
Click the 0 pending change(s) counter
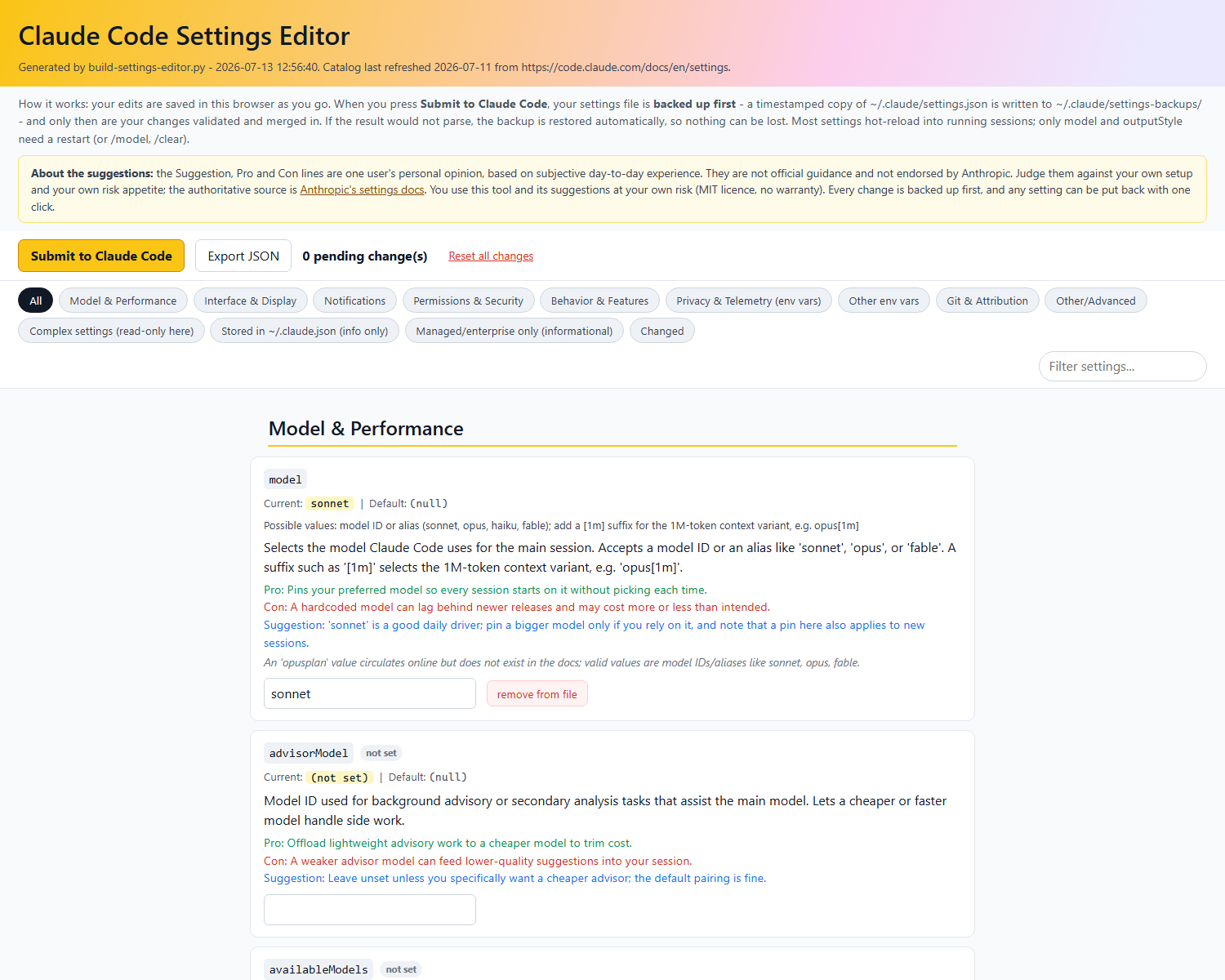365,256
